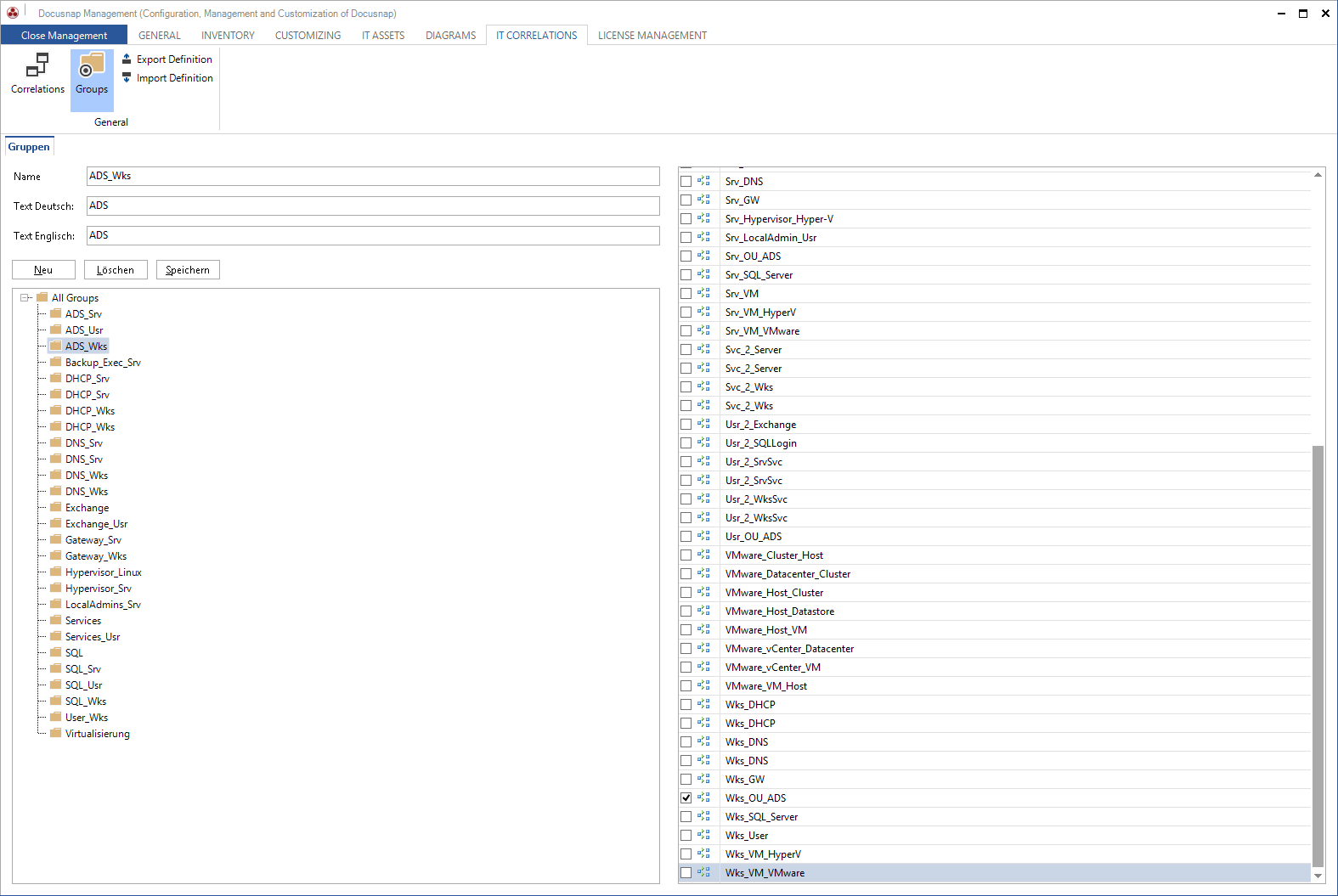Click scroll-down arrow of correlation list
The height and width of the screenshot is (896, 1338).
[x=1318, y=876]
